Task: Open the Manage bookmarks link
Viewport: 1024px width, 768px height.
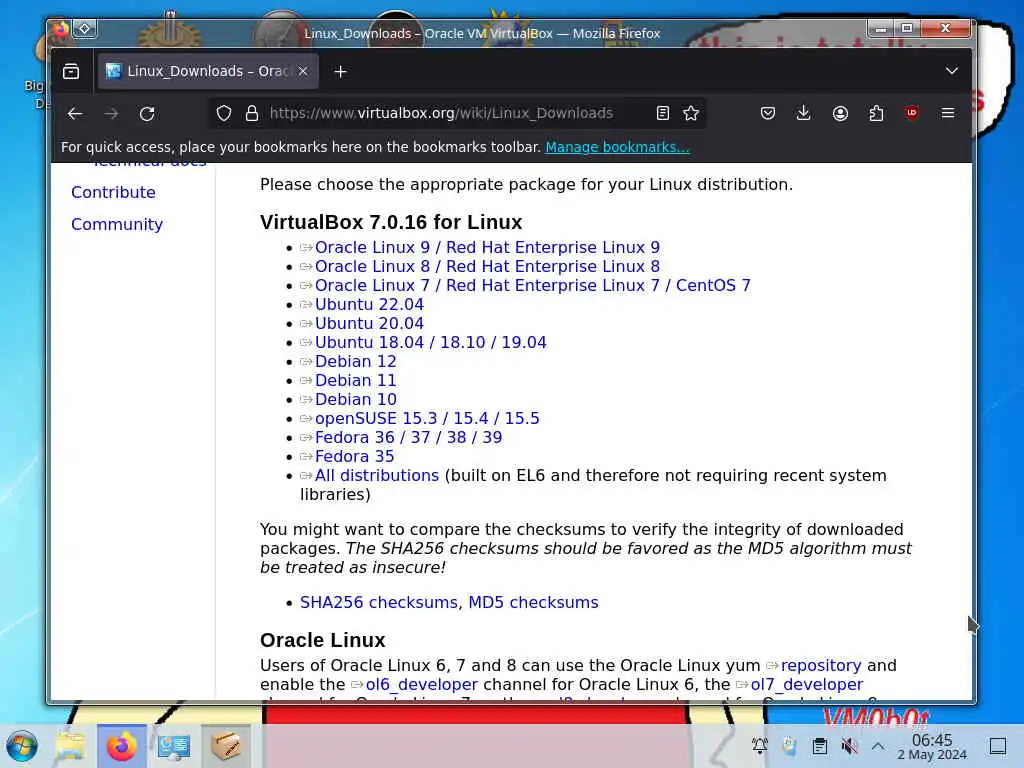Action: point(617,148)
